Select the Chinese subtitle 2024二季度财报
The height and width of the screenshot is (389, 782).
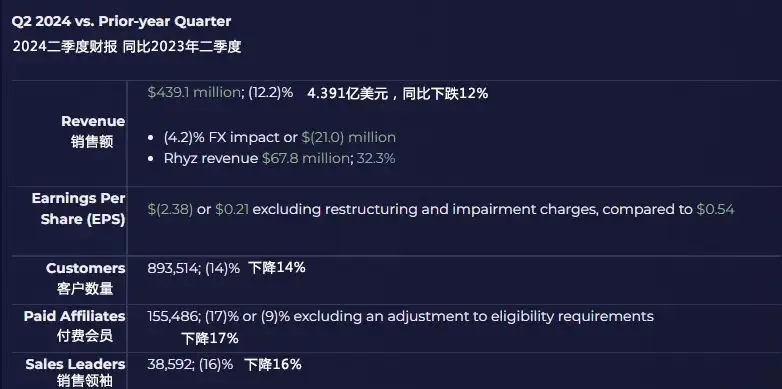[65, 46]
